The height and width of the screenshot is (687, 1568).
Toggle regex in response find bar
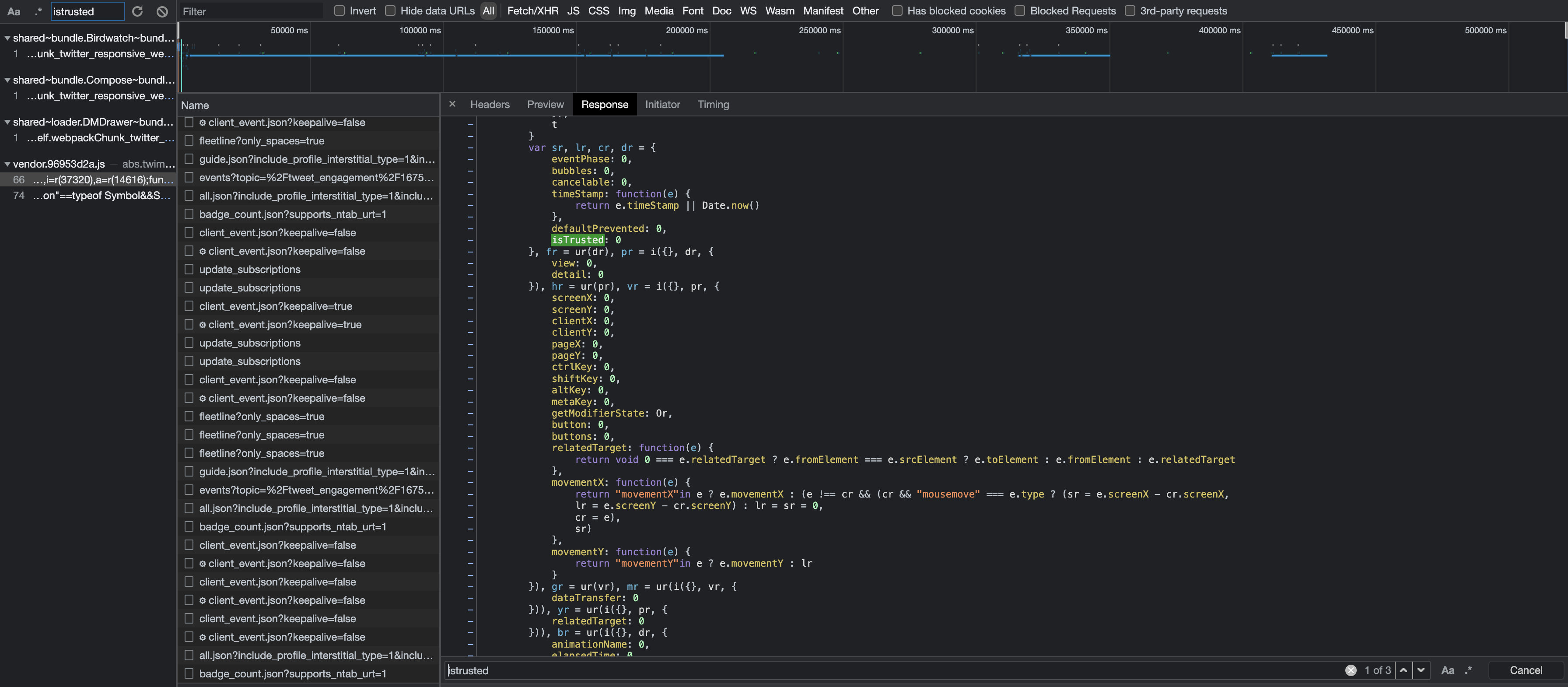(x=1468, y=670)
